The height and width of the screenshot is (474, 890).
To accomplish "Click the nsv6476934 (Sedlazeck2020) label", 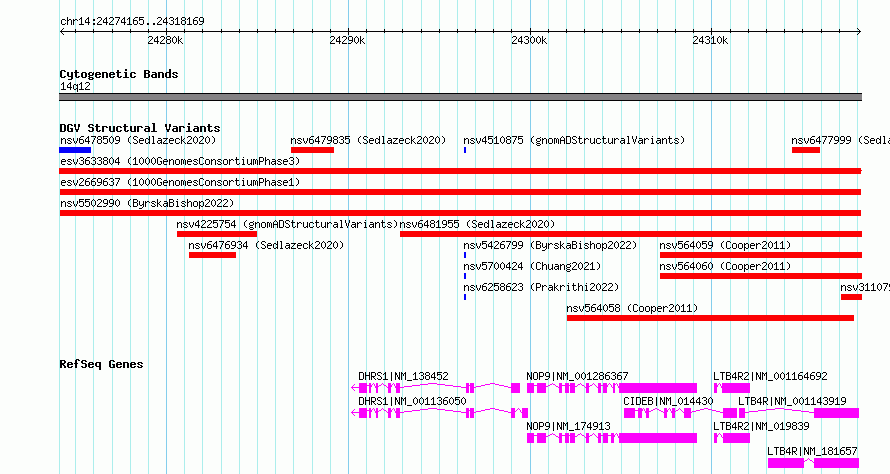I will click(266, 245).
